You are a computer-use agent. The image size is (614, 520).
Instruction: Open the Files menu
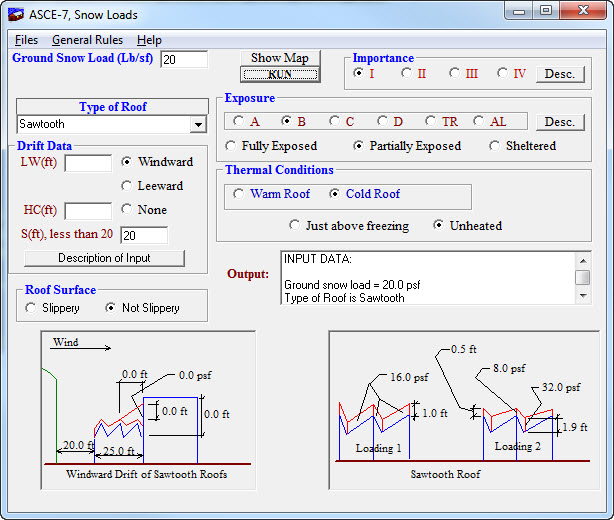click(26, 40)
